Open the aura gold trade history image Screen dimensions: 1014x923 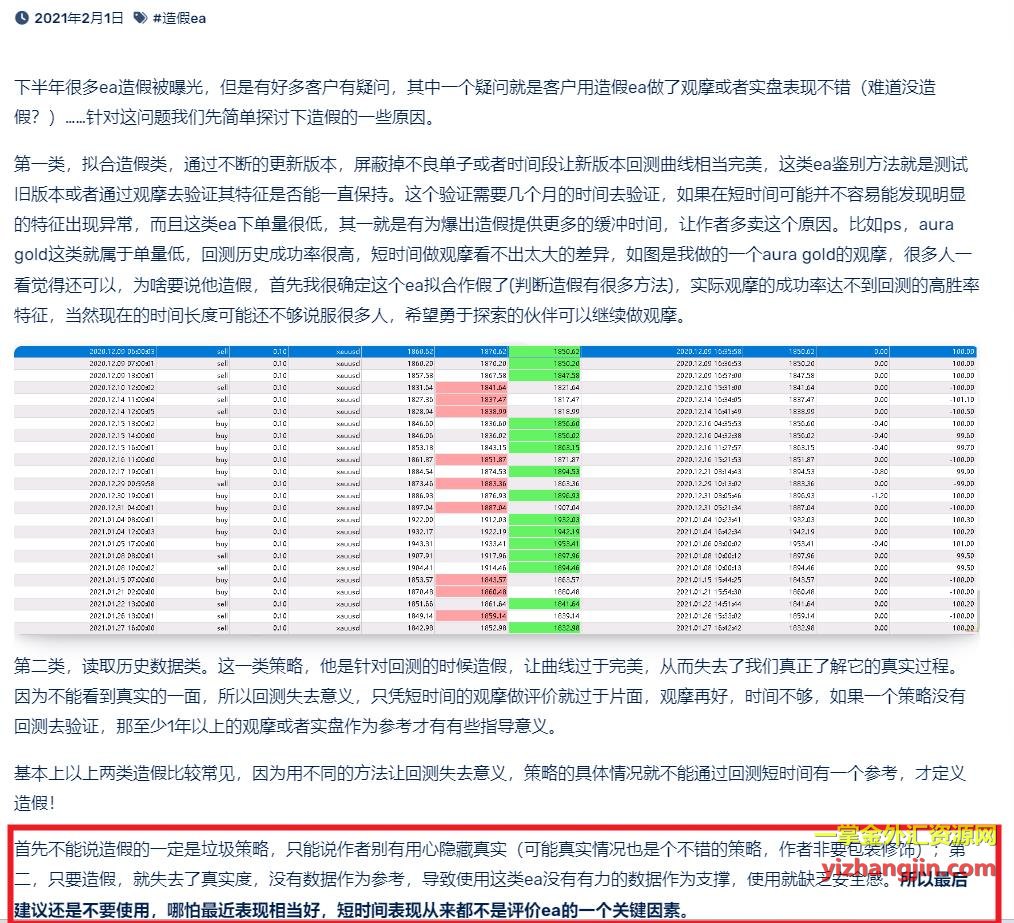coord(496,490)
